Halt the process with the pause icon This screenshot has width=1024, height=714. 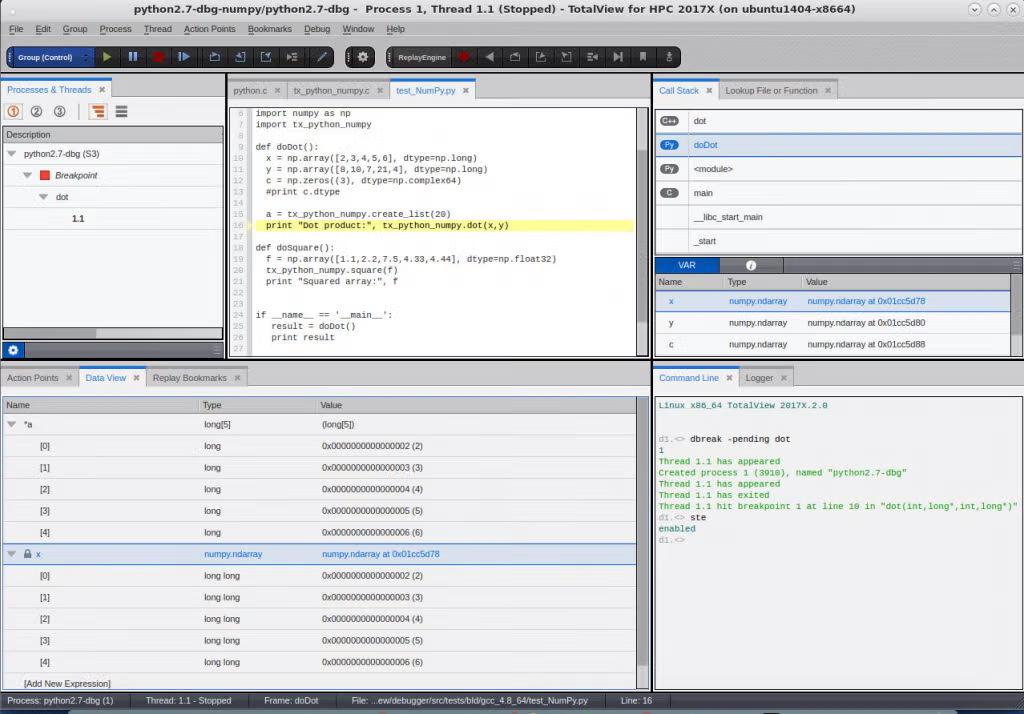coord(133,57)
